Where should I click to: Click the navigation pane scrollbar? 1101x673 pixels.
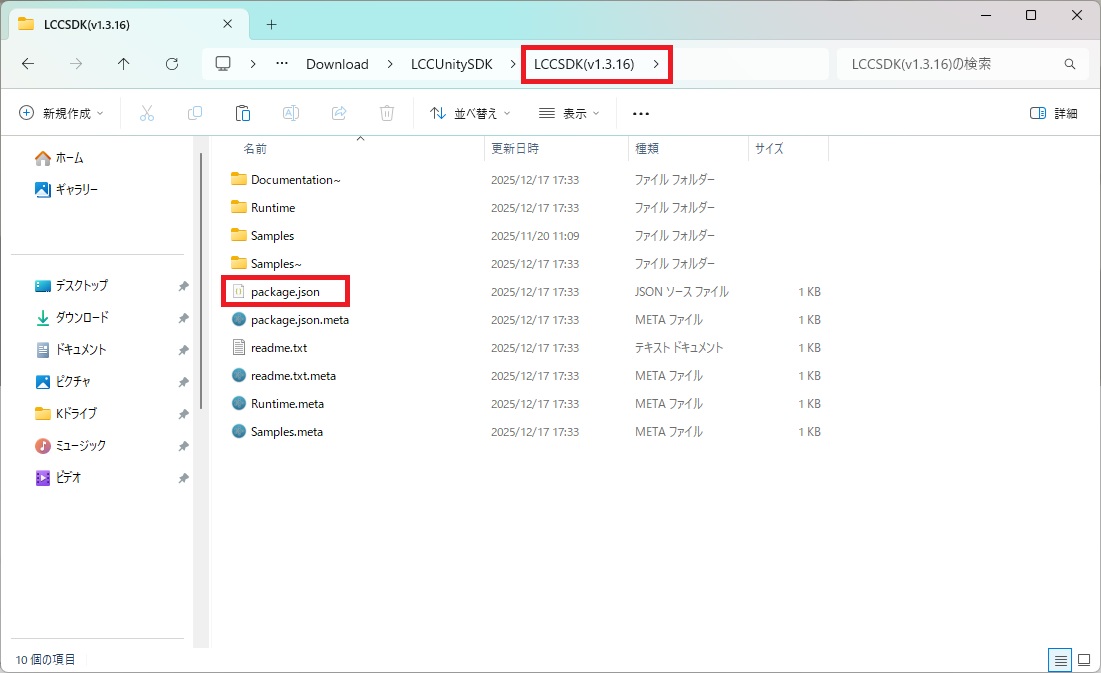(202, 281)
